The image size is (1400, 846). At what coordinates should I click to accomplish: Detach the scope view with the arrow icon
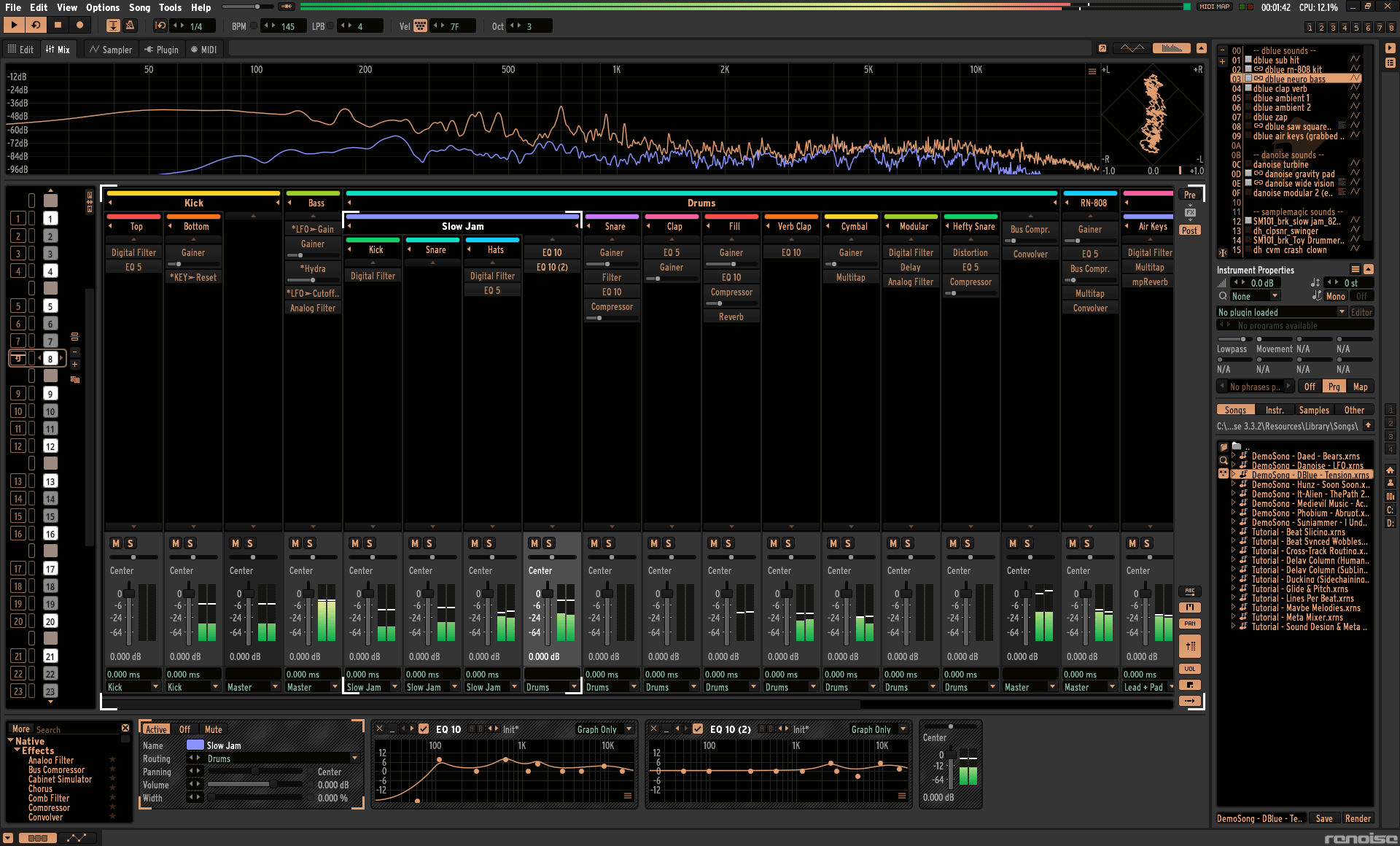1102,48
